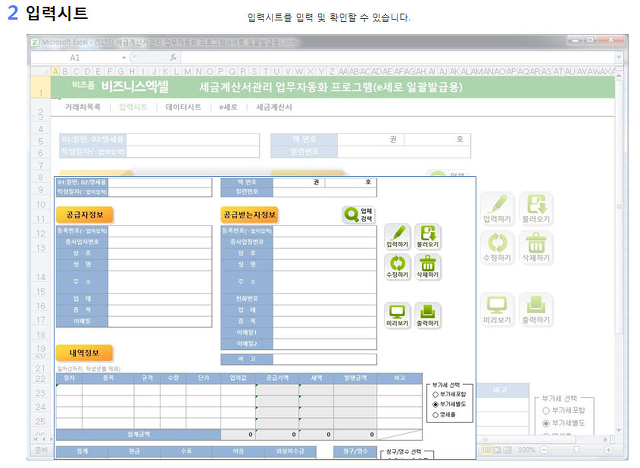Open the Name Box dropdown arrow

124,58
